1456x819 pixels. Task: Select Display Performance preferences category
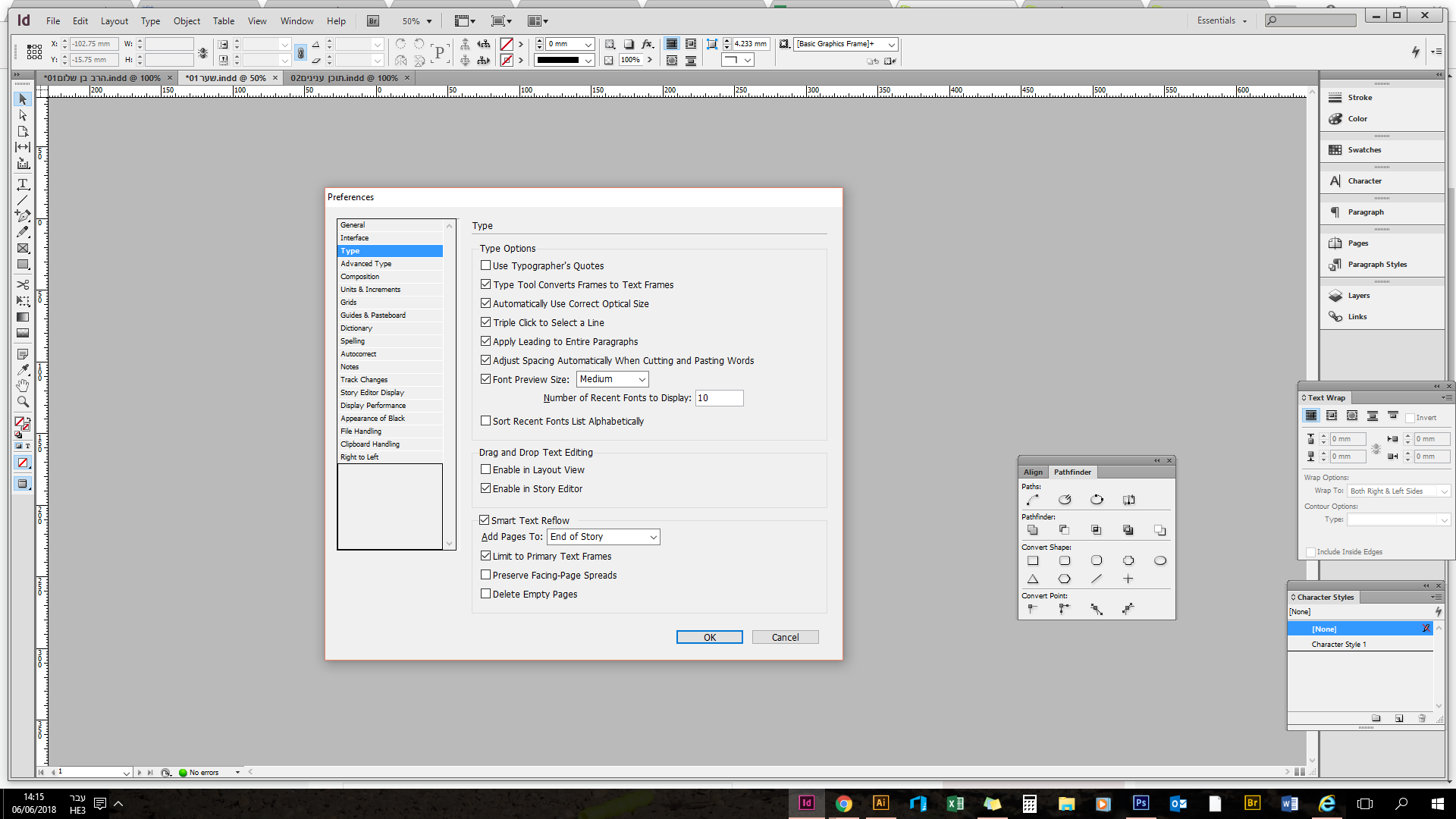click(390, 406)
